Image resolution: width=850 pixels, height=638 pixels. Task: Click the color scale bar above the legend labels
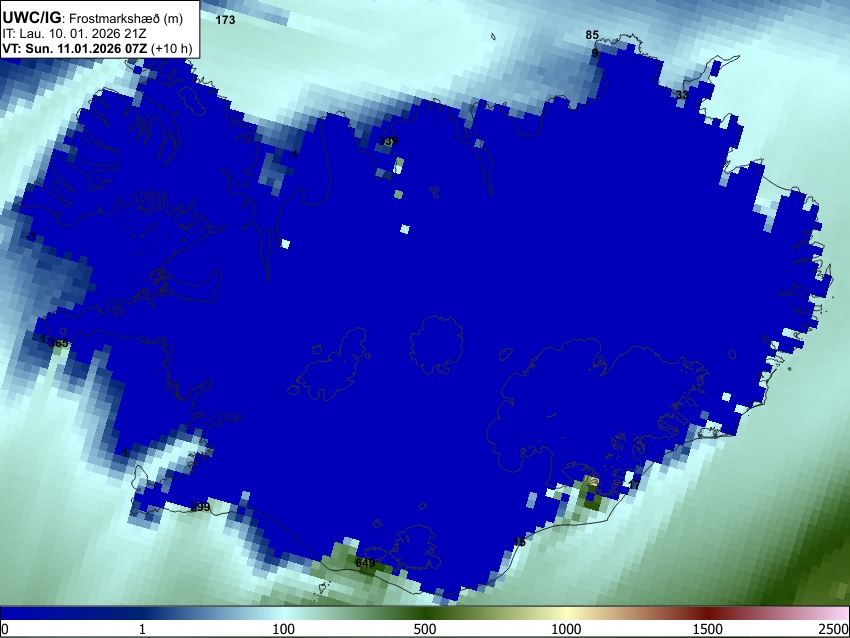pyautogui.click(x=425, y=613)
